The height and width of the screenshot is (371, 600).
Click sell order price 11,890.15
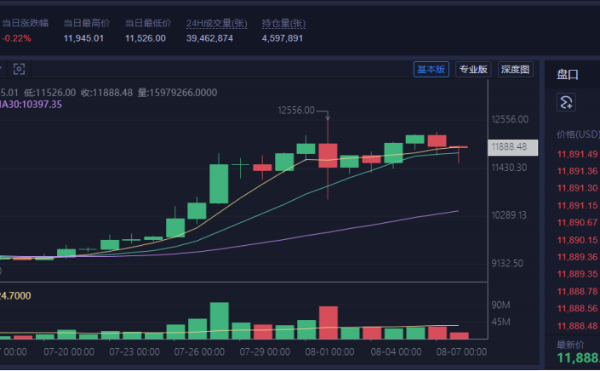[577, 240]
